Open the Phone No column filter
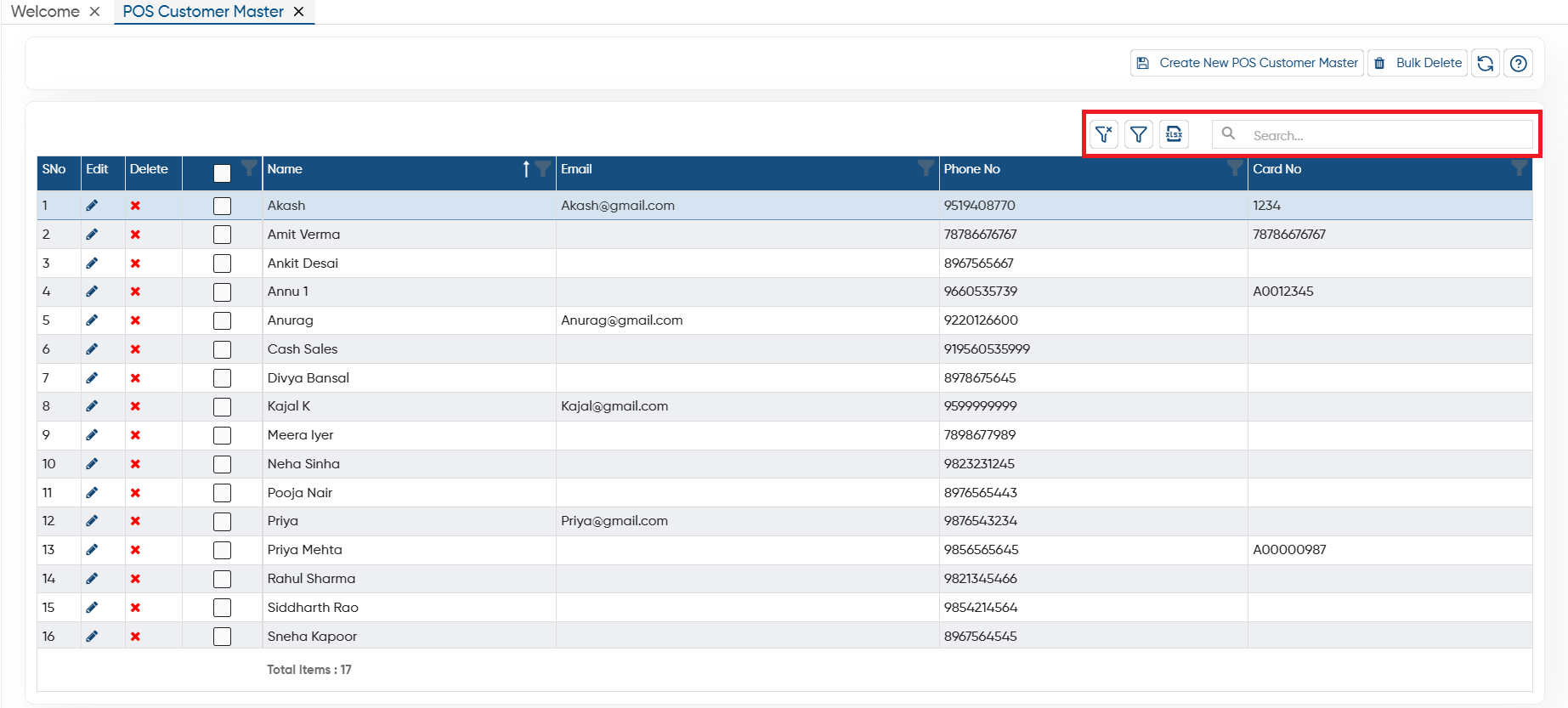The image size is (1568, 708). [1235, 167]
